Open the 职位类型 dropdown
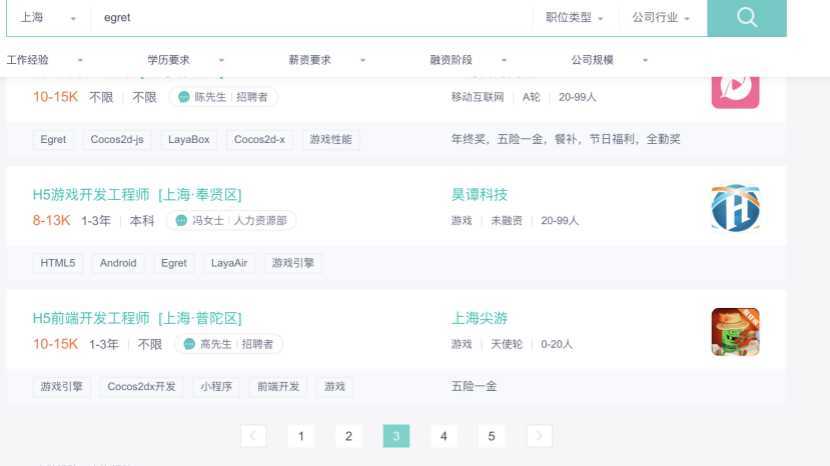The width and height of the screenshot is (830, 466). (574, 17)
